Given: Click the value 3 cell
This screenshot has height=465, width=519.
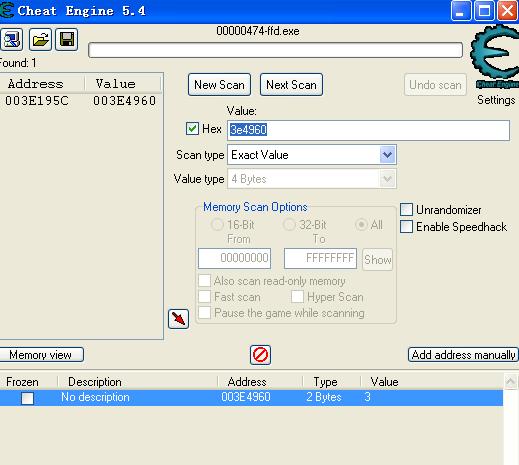Looking at the screenshot, I should (367, 397).
